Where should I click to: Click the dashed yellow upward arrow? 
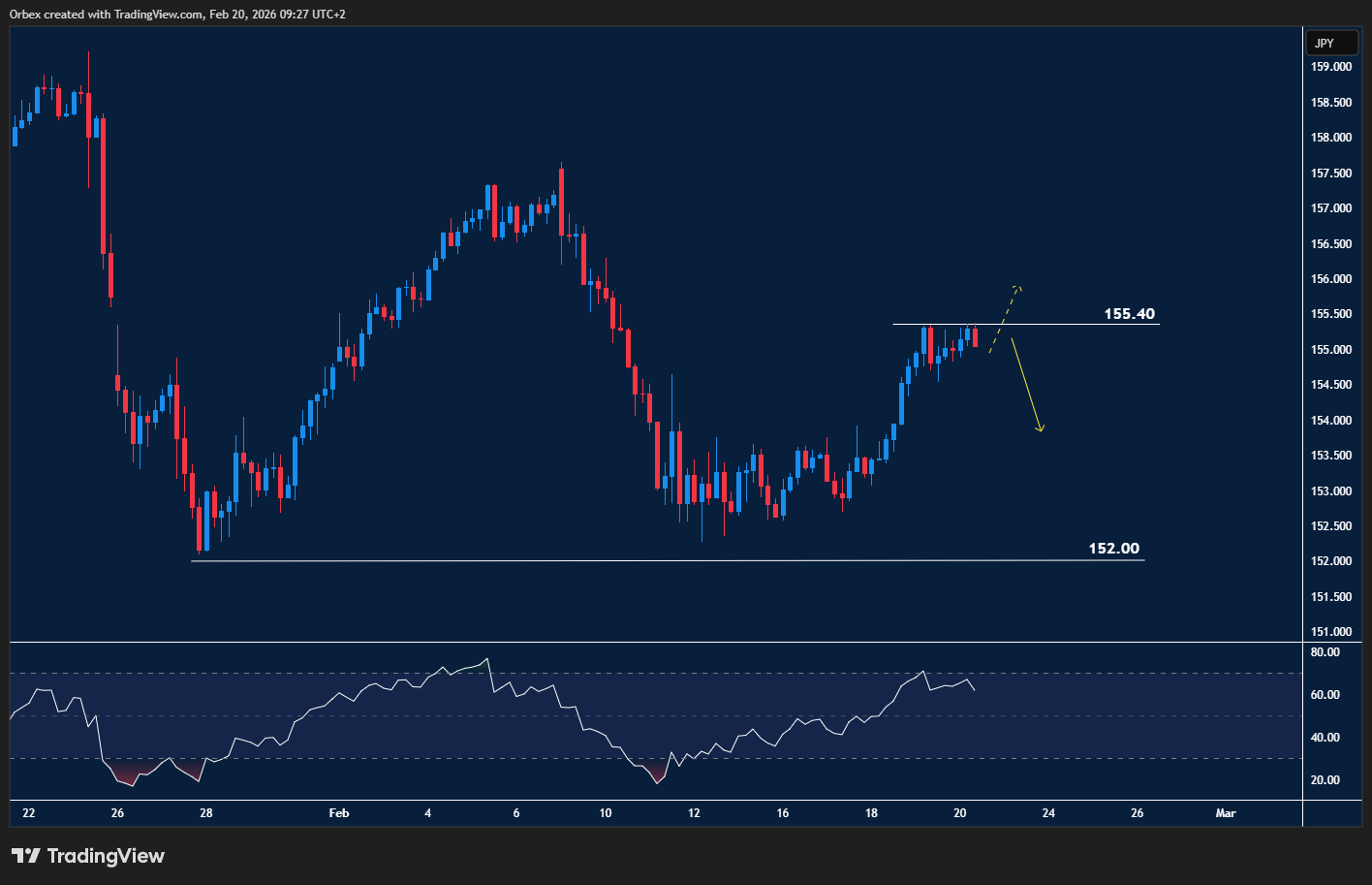point(1005,317)
